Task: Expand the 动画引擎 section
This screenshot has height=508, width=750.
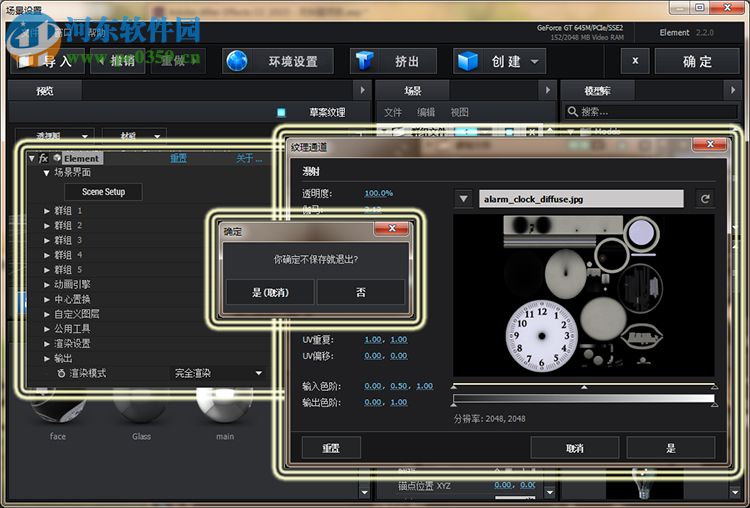Action: coord(46,285)
